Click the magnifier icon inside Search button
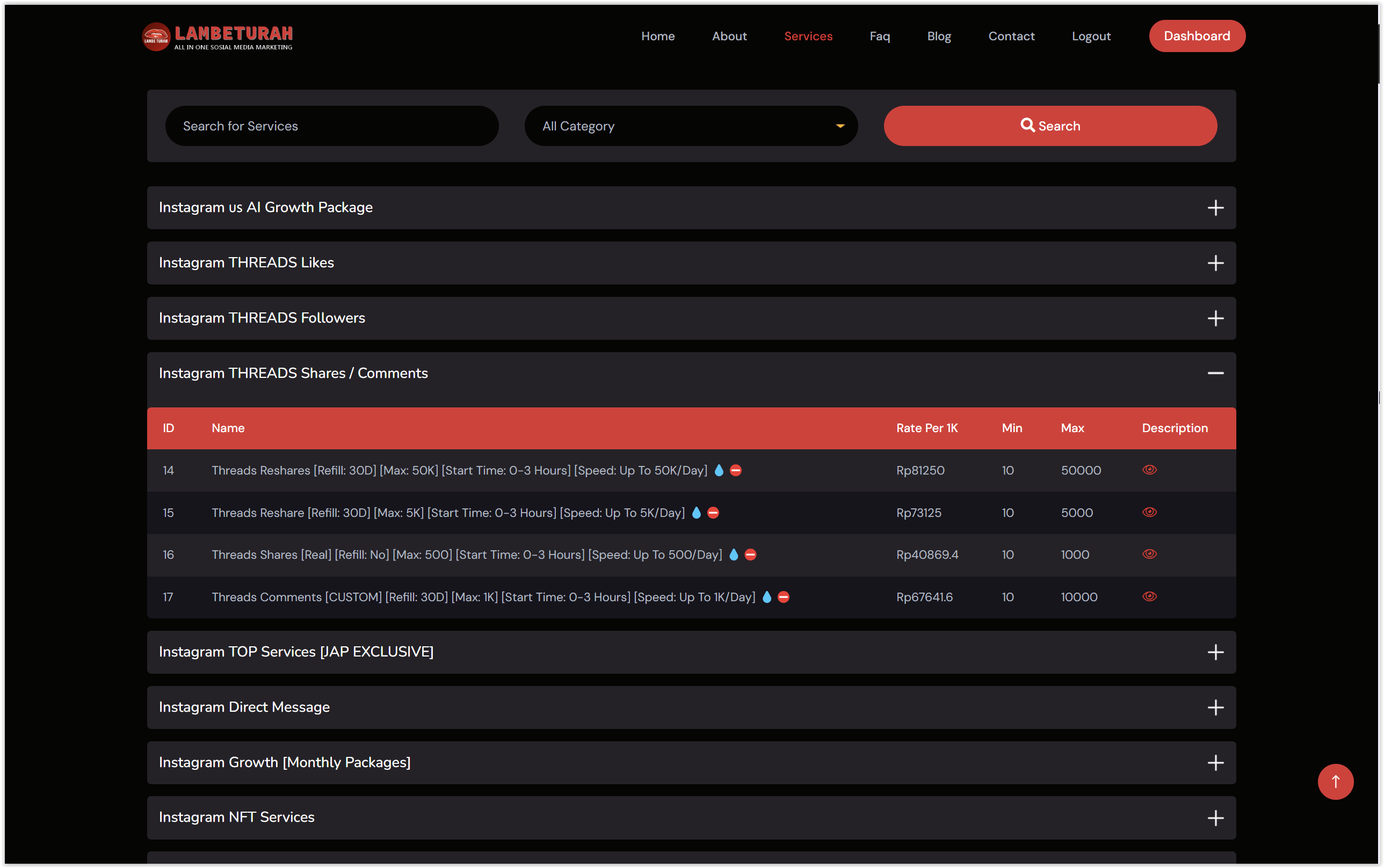 [1028, 126]
